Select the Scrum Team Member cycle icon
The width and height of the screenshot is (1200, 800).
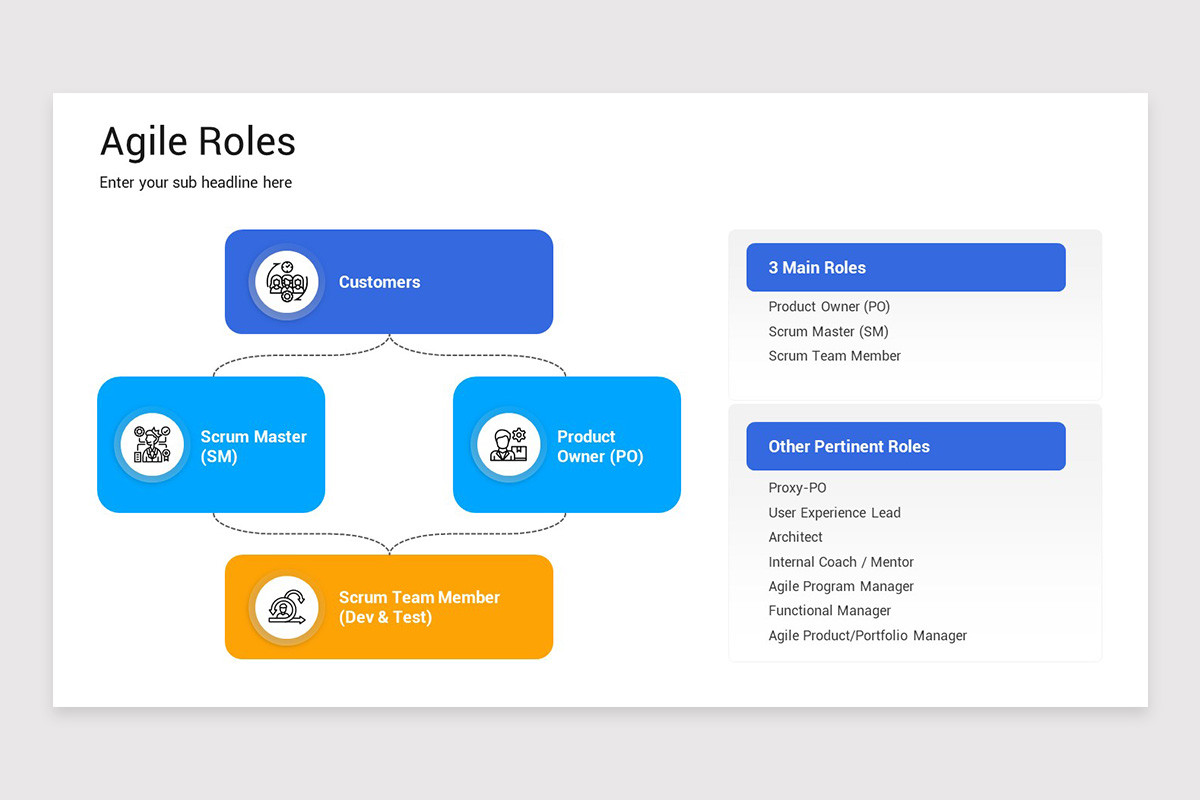287,607
